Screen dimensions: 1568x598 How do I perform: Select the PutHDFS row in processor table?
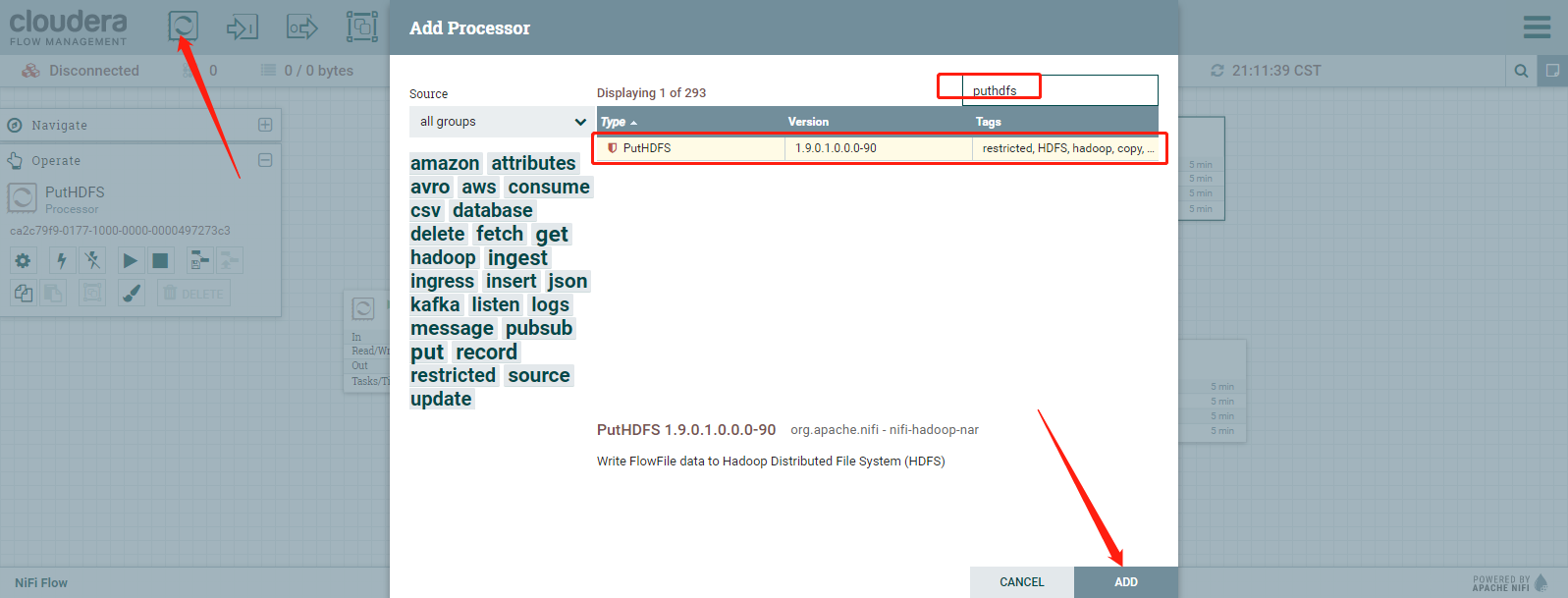pyautogui.click(x=878, y=148)
